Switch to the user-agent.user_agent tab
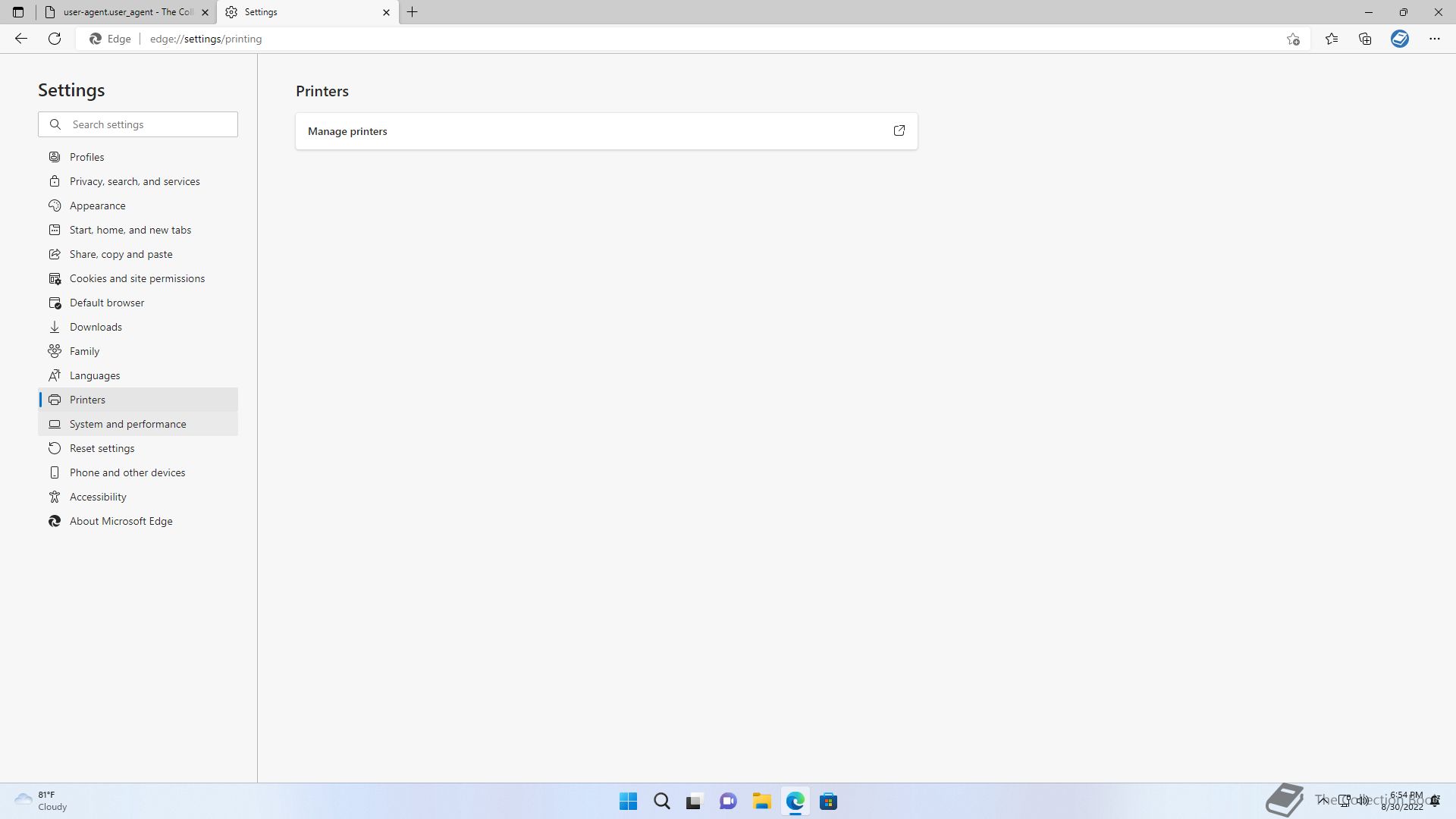The width and height of the screenshot is (1456, 819). pos(127,12)
